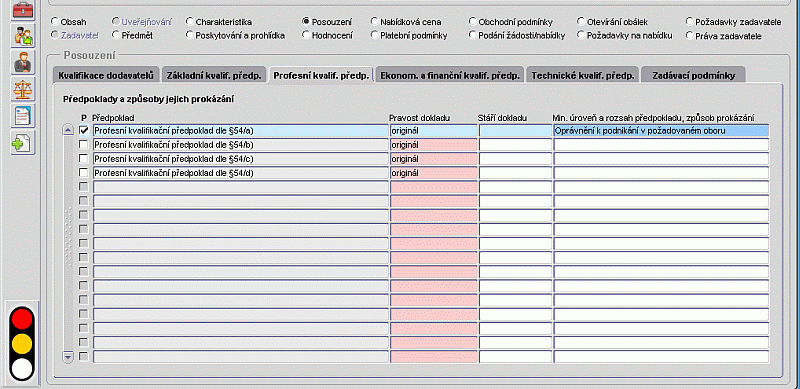
Task: Open the justice scales sidebar icon
Action: pos(23,89)
